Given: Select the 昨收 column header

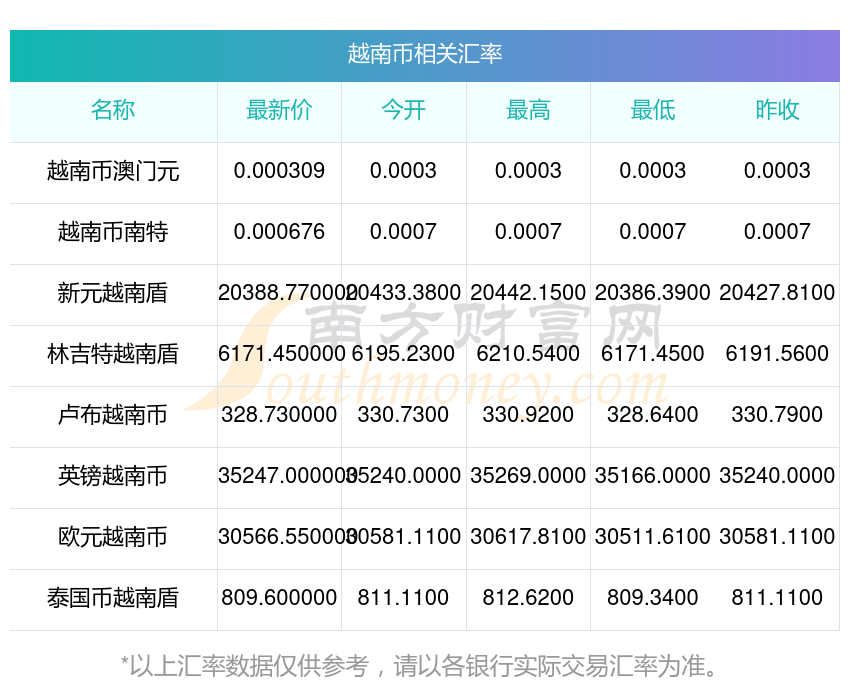Looking at the screenshot, I should click(777, 110).
